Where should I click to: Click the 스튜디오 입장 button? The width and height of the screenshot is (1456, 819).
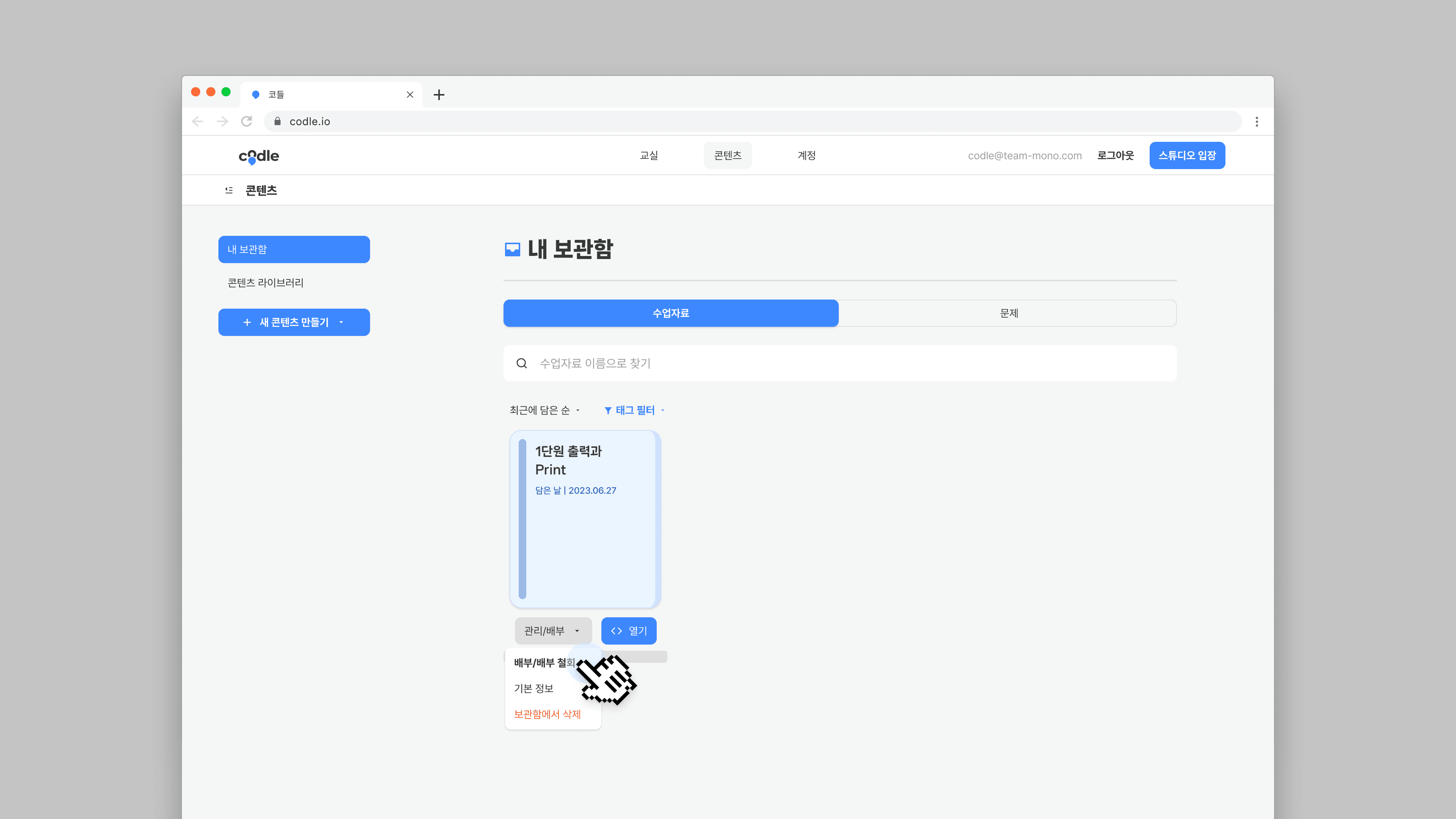click(1187, 155)
